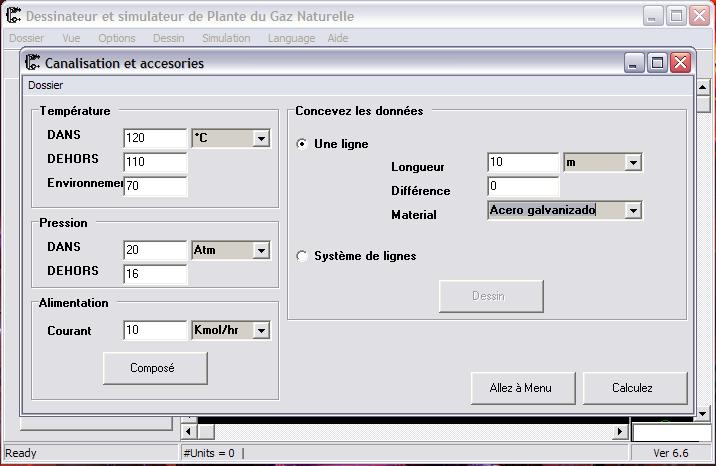Click the Canalisation et accesories window icon
716x466 pixels.
tap(32, 62)
